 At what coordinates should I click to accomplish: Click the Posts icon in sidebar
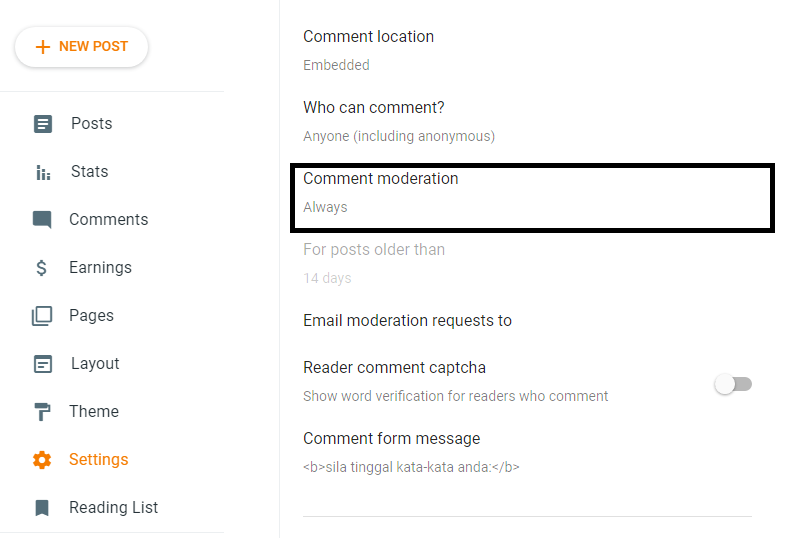(42, 124)
